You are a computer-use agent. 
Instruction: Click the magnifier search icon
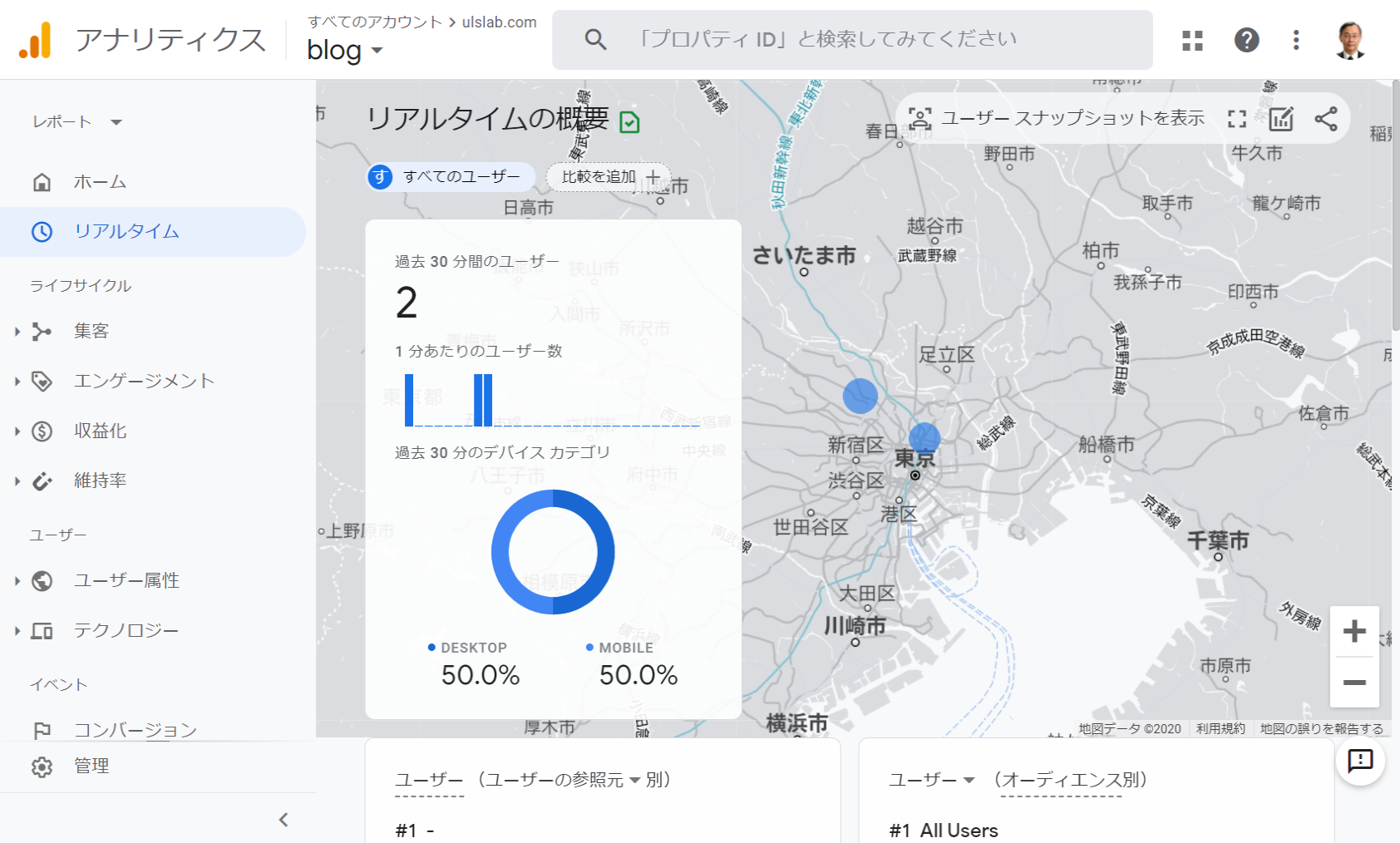coord(595,39)
